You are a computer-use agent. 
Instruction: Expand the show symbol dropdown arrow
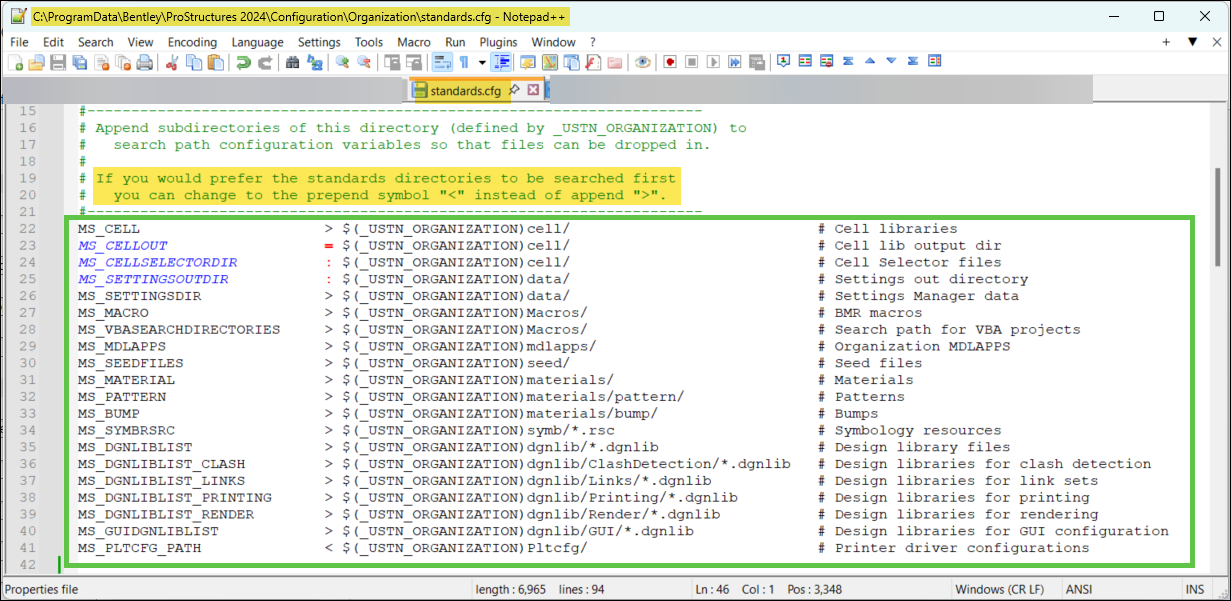tap(482, 62)
